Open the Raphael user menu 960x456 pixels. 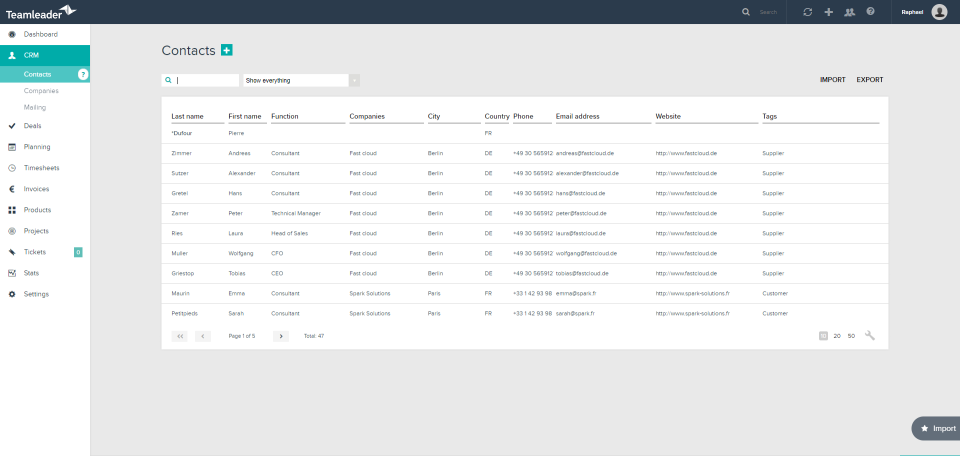pos(912,12)
